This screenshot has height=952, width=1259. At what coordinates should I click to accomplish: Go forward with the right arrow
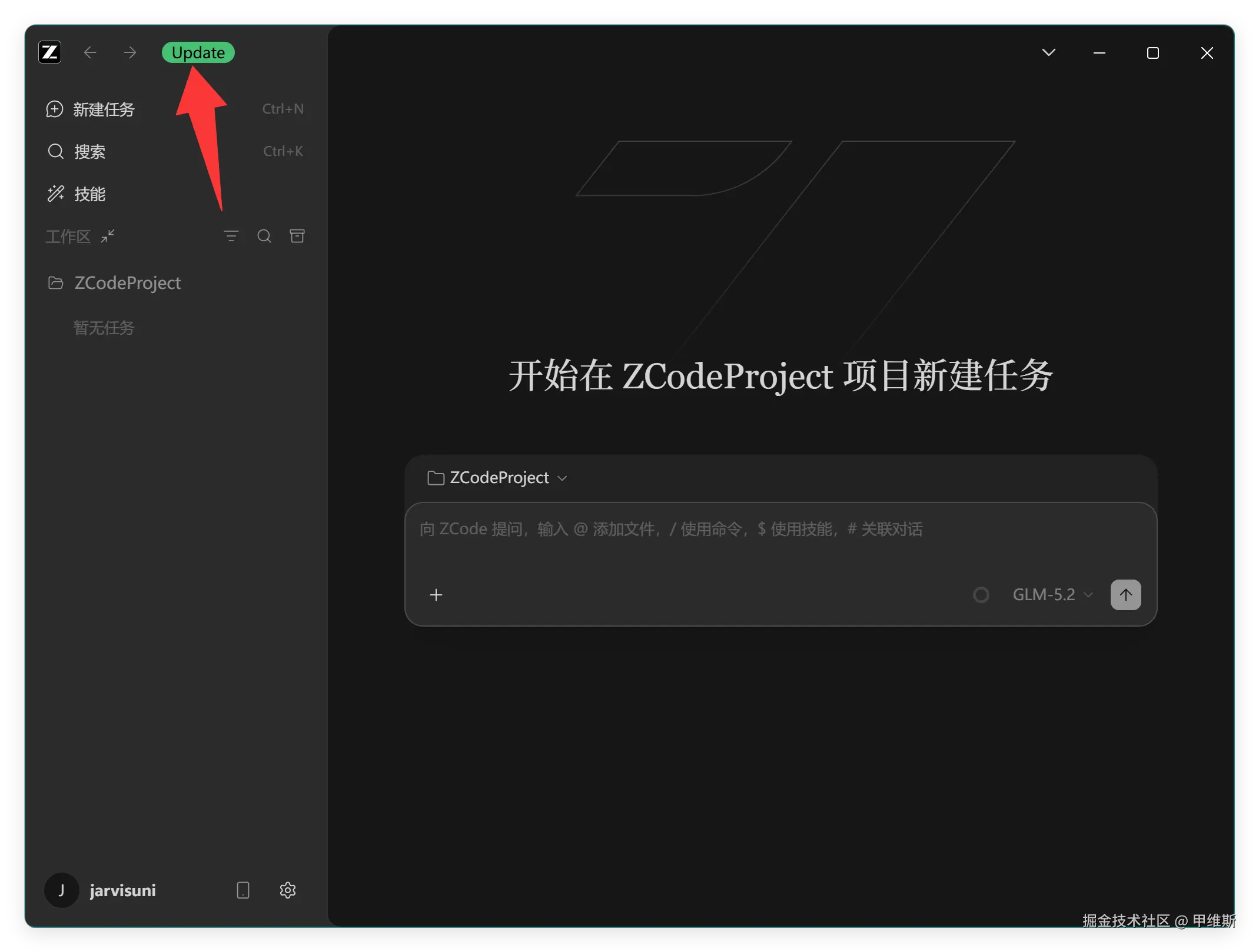tap(130, 52)
